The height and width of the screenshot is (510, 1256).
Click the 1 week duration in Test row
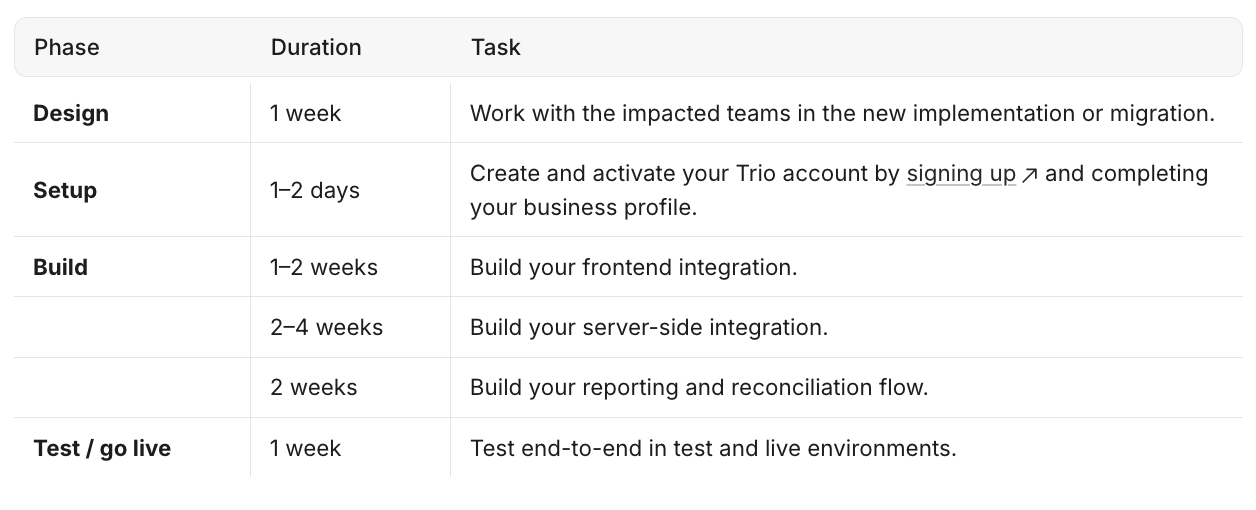(306, 448)
